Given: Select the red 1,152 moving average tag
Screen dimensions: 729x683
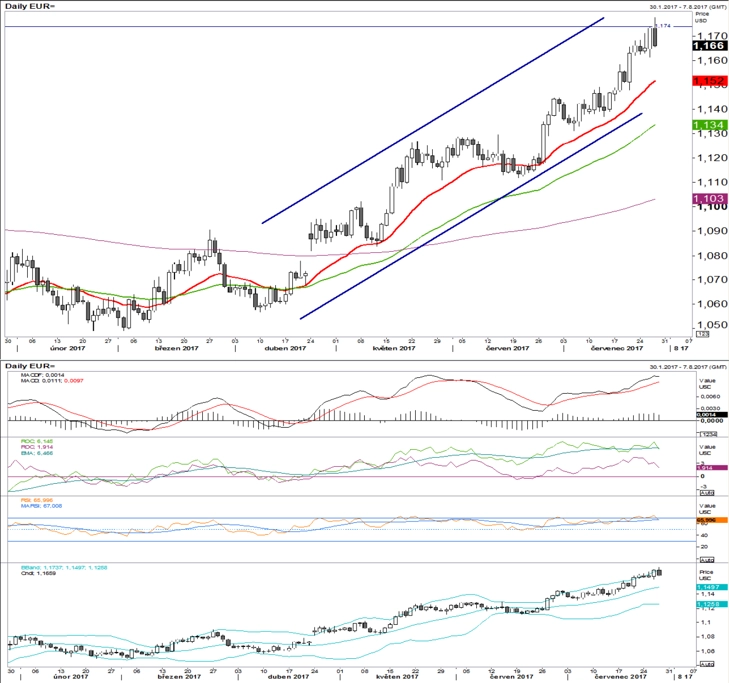Looking at the screenshot, I should (709, 80).
